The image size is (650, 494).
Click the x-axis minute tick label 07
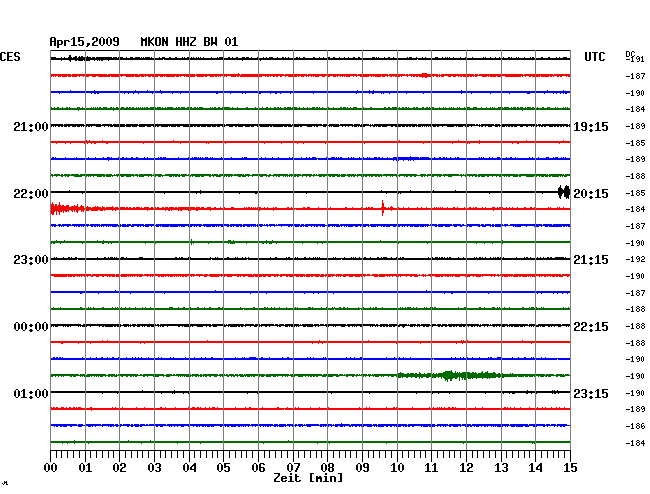(293, 467)
